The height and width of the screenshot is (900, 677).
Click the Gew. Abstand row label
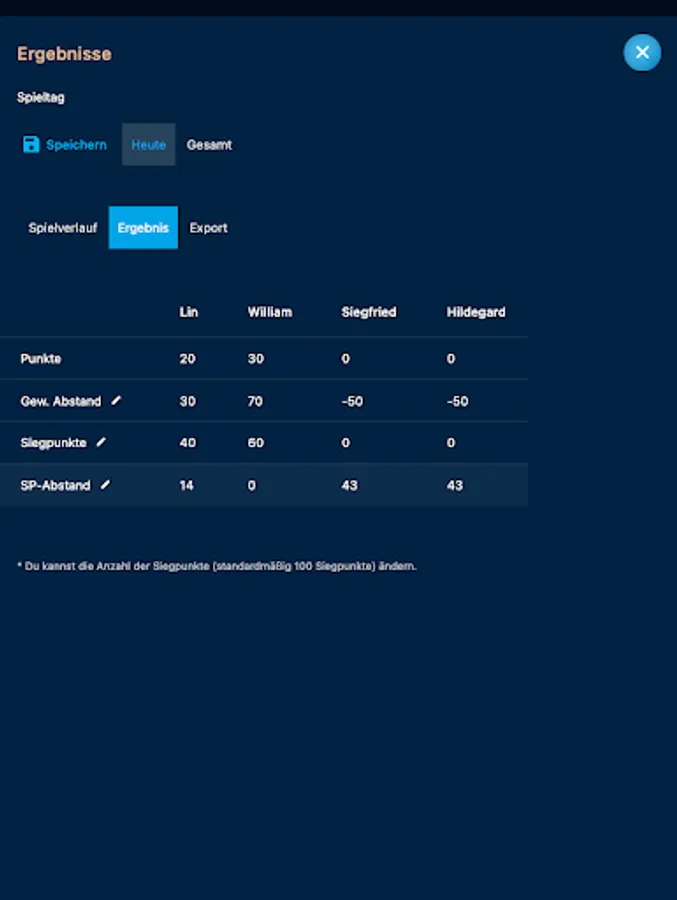[61, 401]
